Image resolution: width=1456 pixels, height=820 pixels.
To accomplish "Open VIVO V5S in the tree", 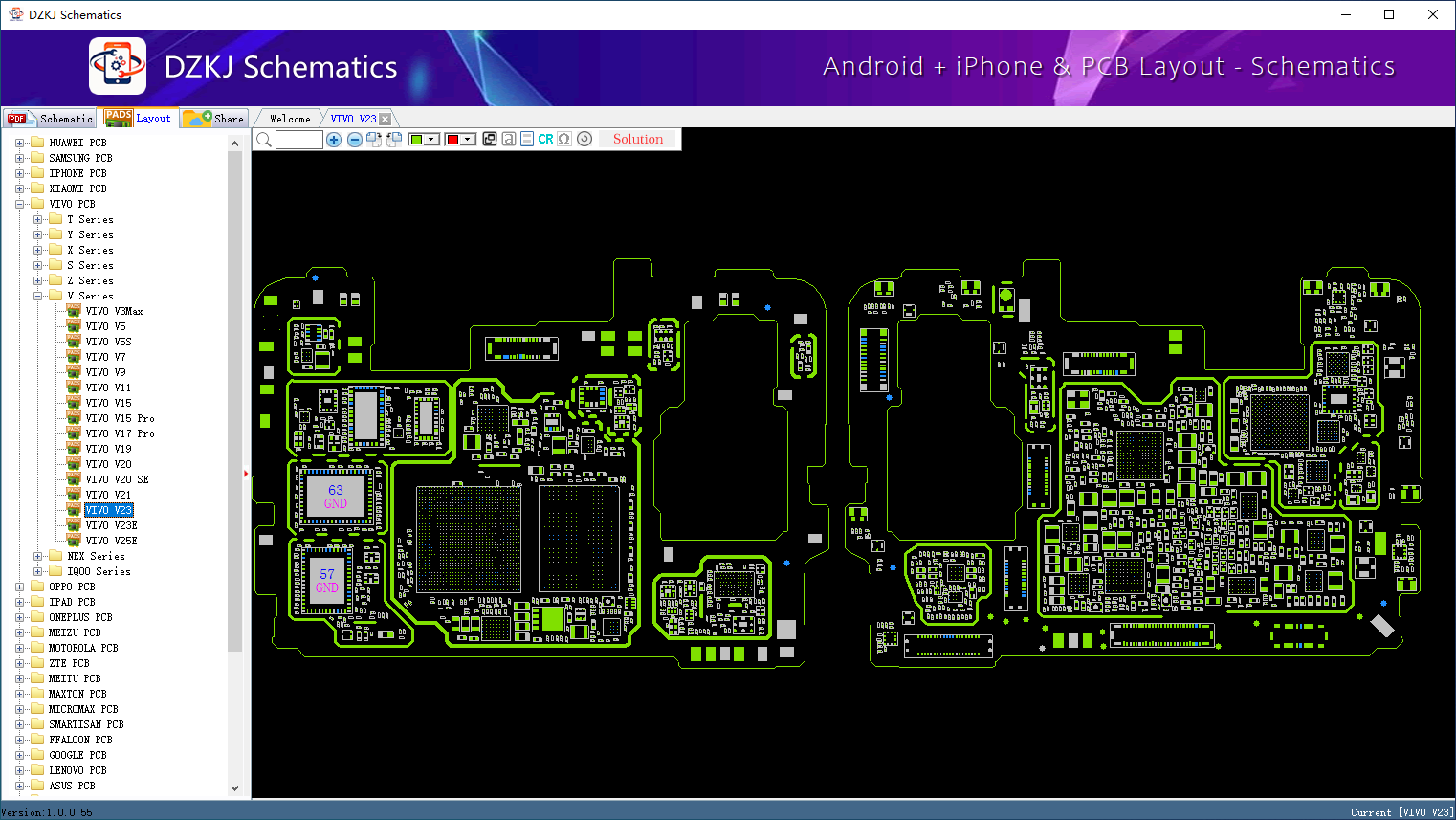I will pyautogui.click(x=108, y=342).
